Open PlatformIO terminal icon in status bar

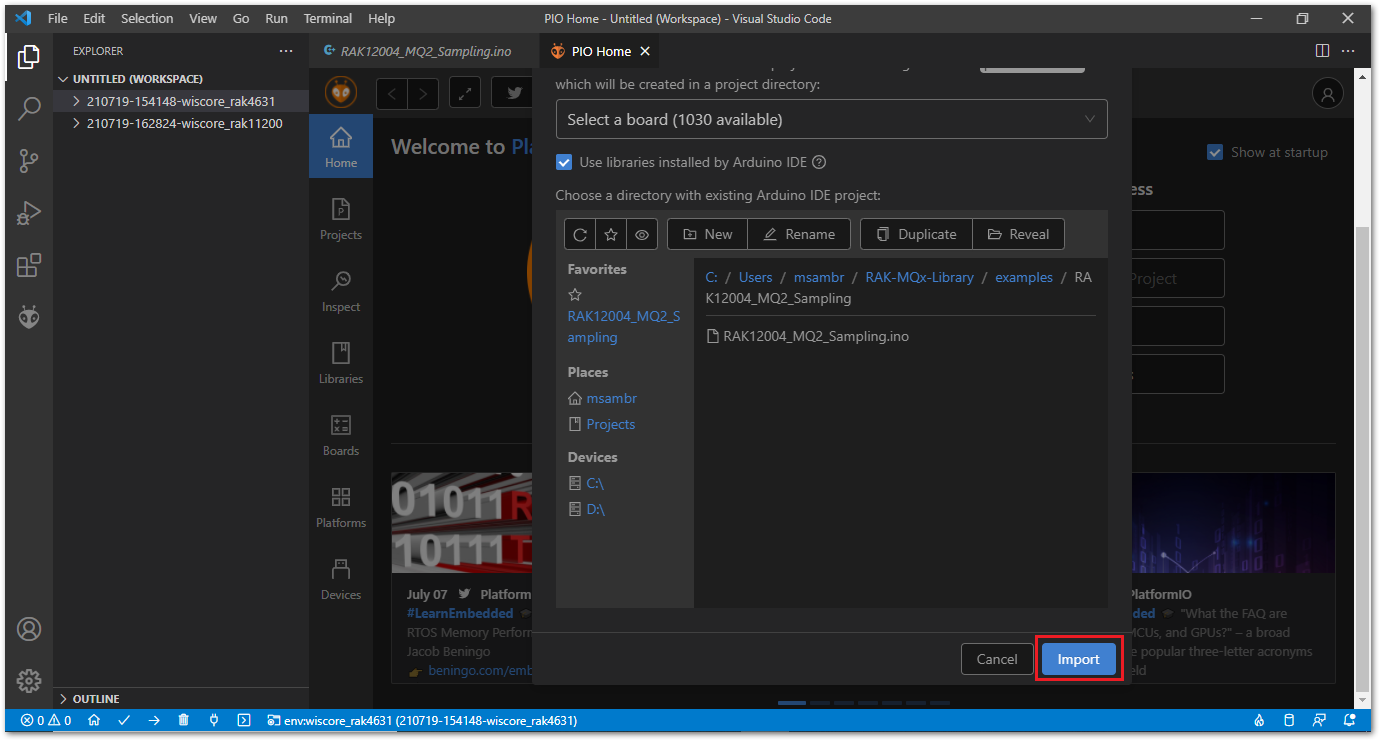point(244,720)
